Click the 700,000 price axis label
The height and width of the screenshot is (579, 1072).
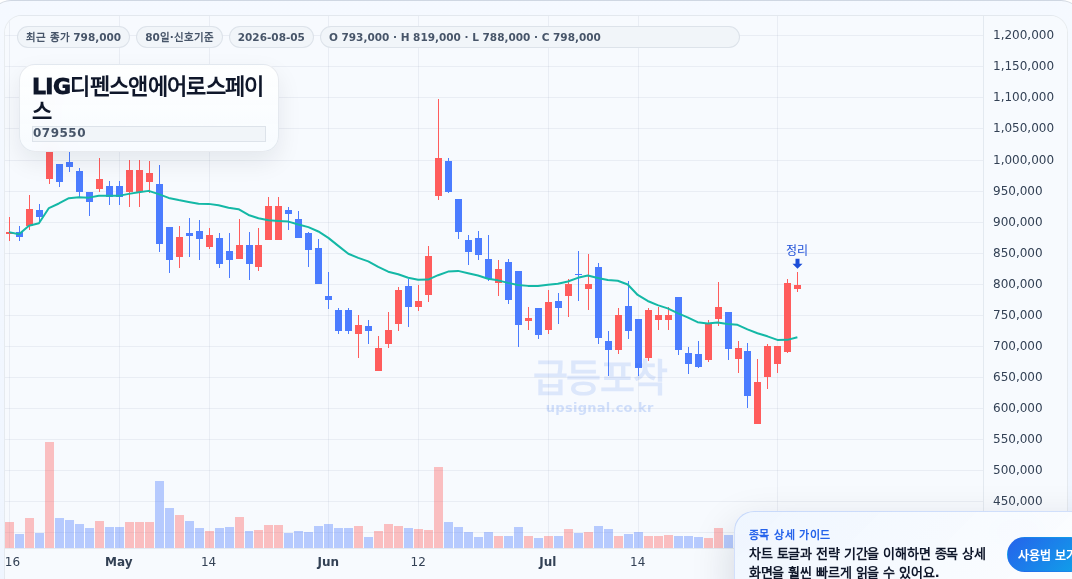pyautogui.click(x=1018, y=346)
